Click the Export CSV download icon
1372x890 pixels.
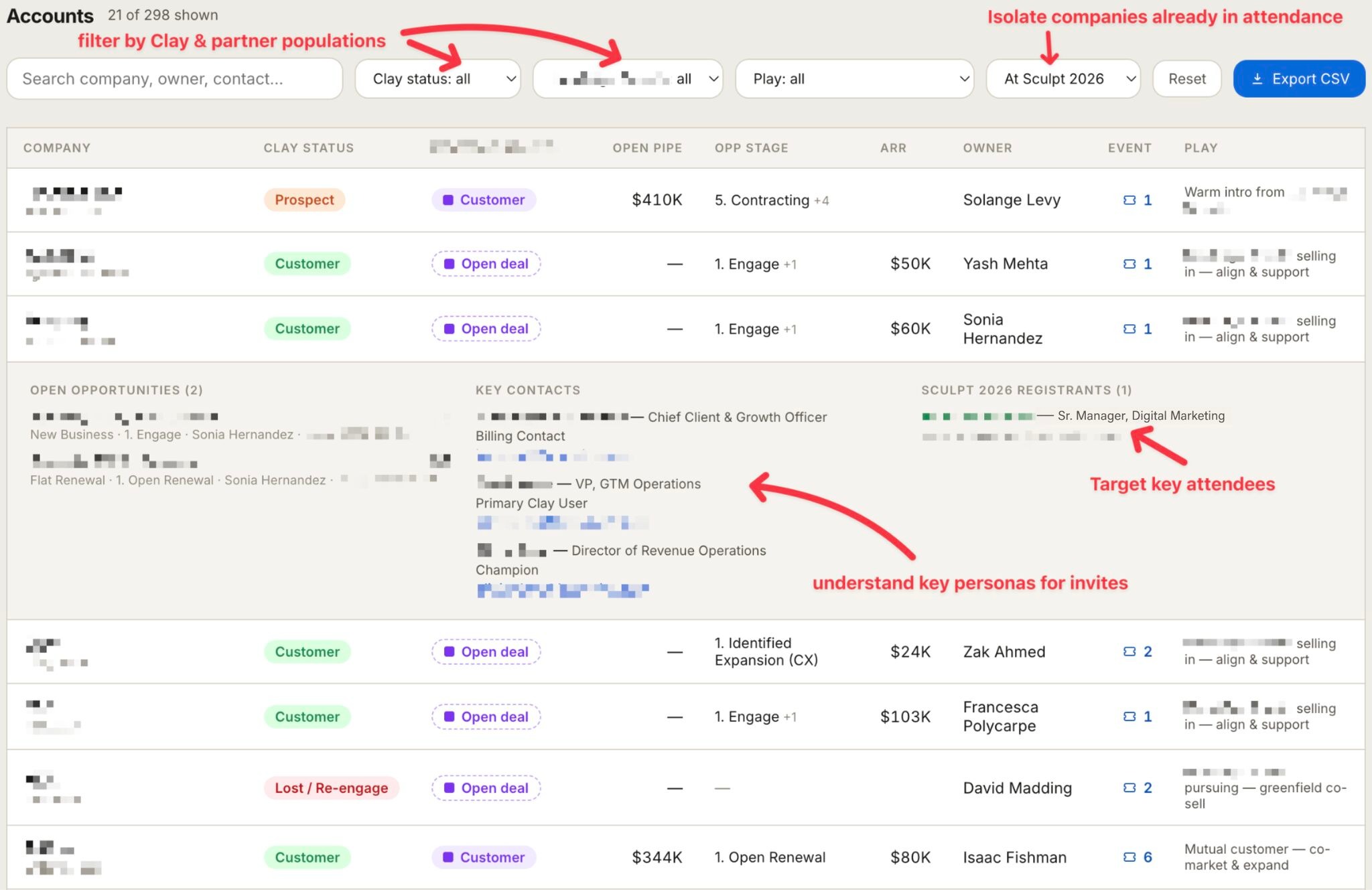click(1257, 79)
